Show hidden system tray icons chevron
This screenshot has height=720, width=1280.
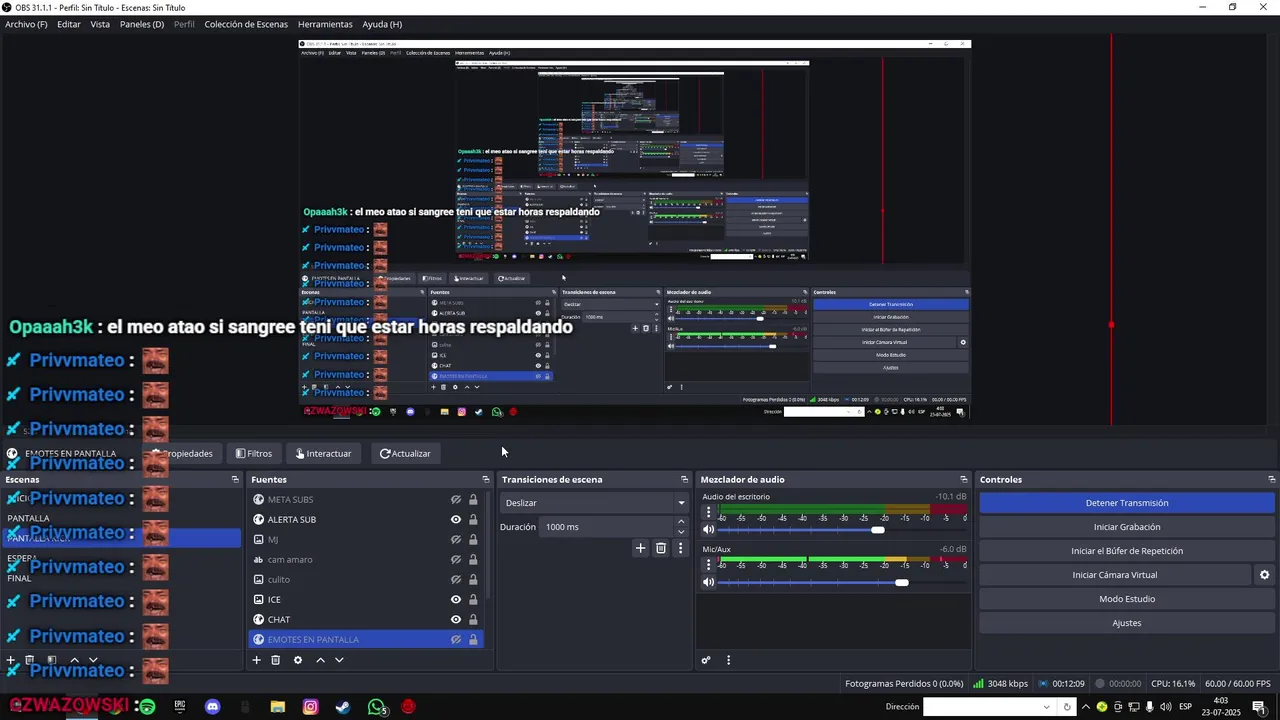pos(1085,707)
